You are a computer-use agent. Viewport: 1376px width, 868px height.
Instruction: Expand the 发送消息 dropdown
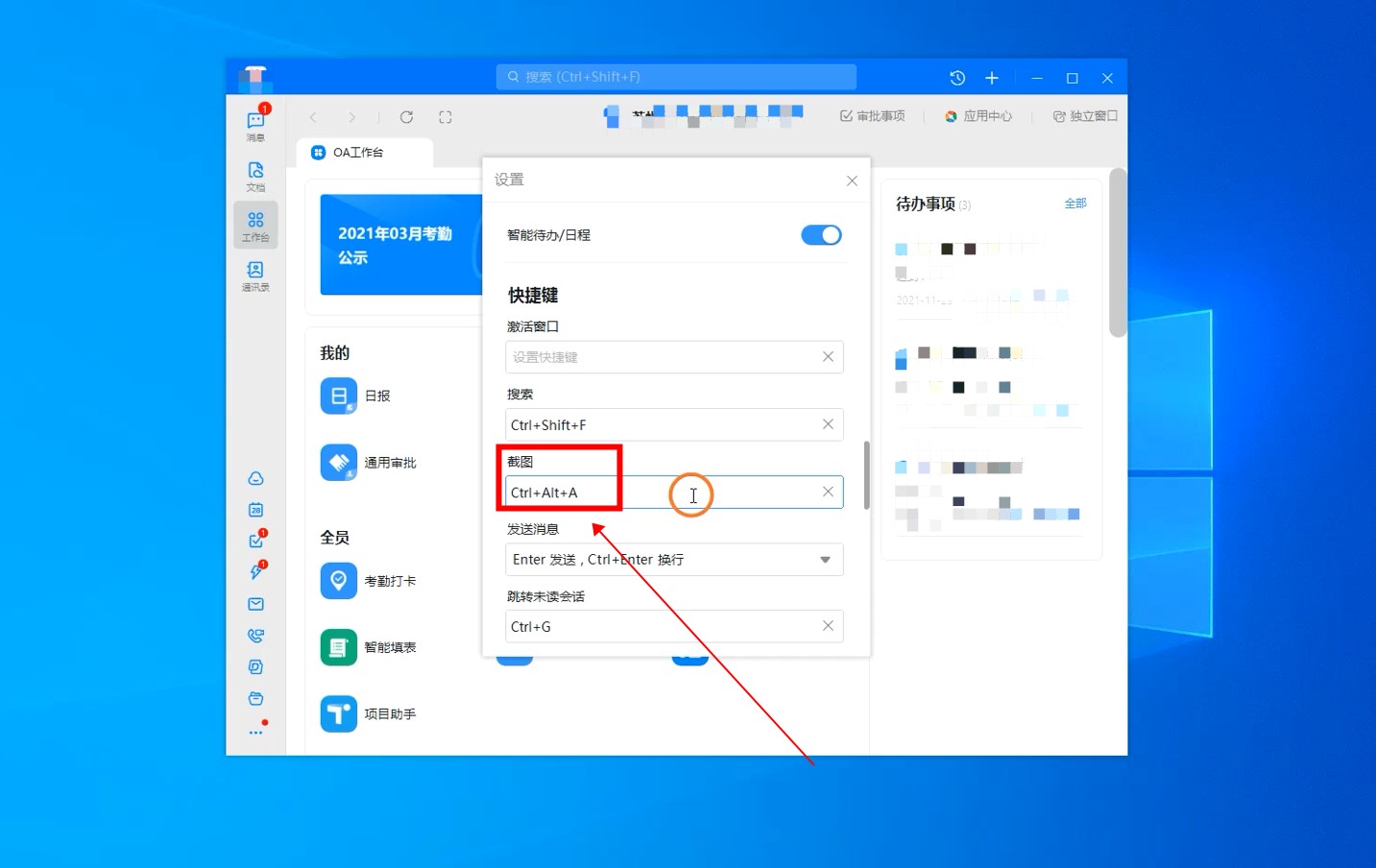[x=825, y=560]
